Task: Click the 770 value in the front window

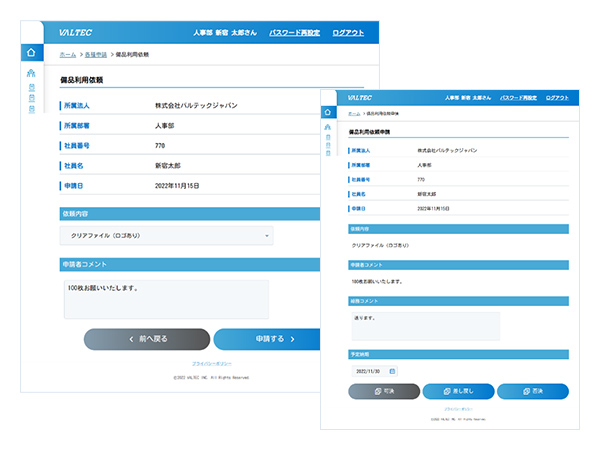Action: coord(421,179)
